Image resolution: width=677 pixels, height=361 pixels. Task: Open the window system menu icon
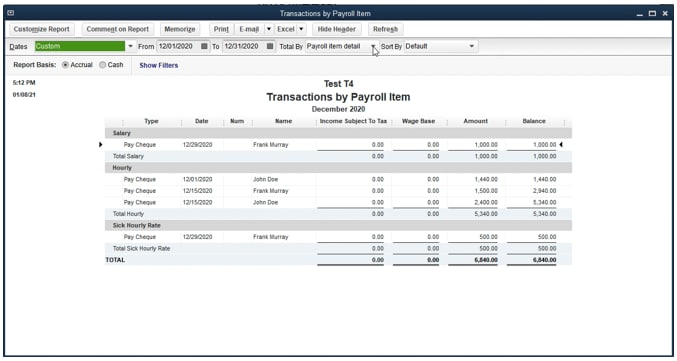tap(11, 13)
